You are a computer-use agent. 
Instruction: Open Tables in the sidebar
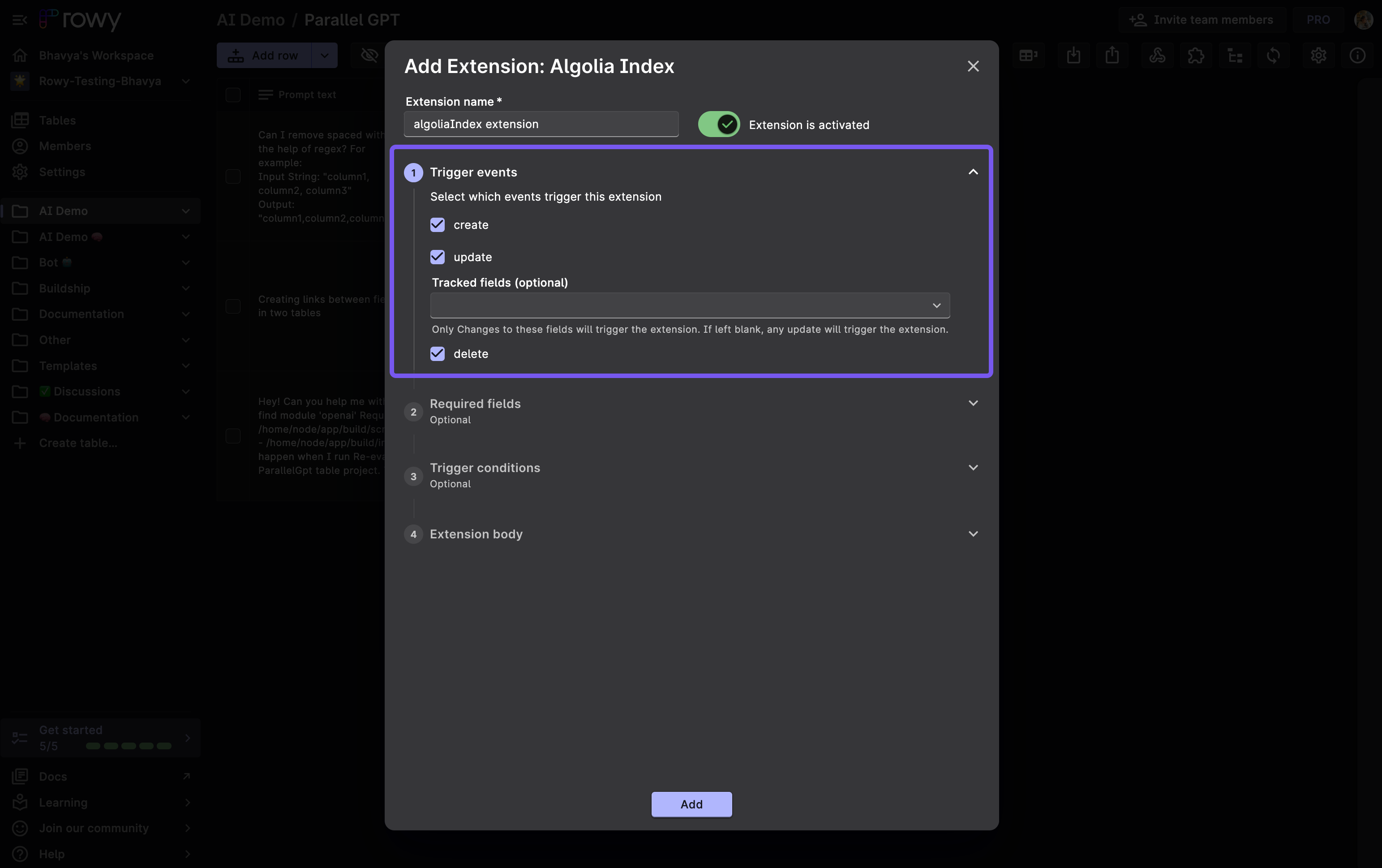point(100,120)
